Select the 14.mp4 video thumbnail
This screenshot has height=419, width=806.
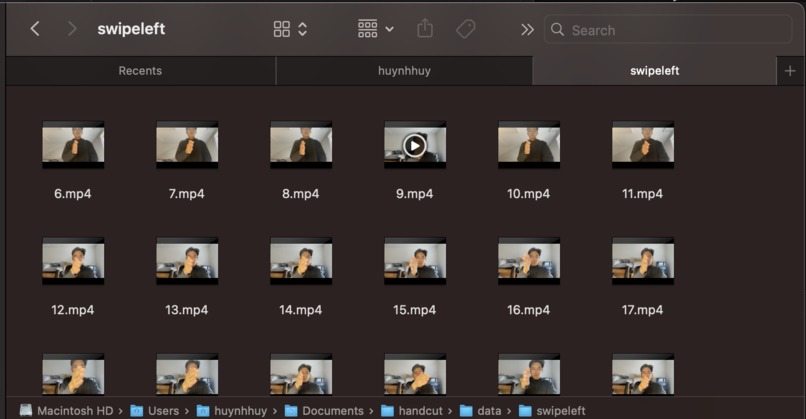[x=301, y=261]
